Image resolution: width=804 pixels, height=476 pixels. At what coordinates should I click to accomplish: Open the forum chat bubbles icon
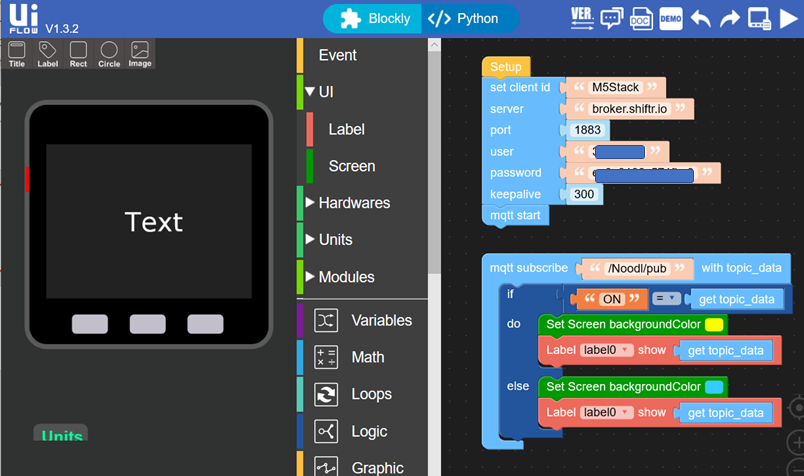coord(612,18)
